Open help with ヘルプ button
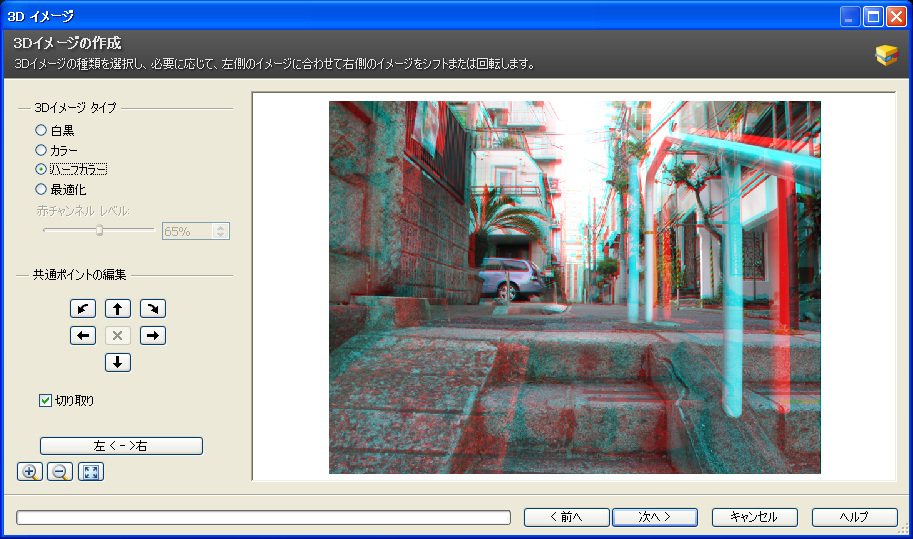 (855, 517)
